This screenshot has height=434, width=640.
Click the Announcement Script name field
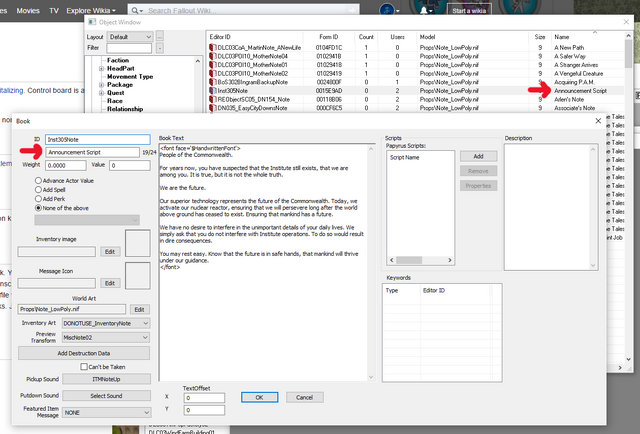pos(92,152)
